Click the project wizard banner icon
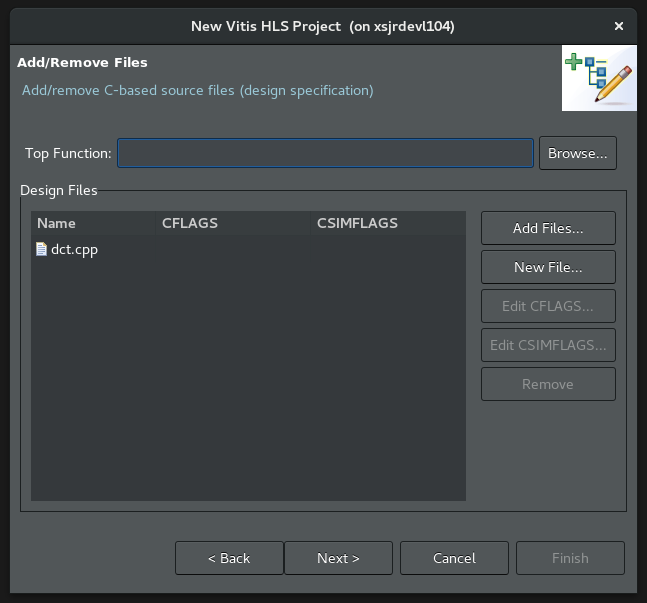647x603 pixels. tap(599, 79)
